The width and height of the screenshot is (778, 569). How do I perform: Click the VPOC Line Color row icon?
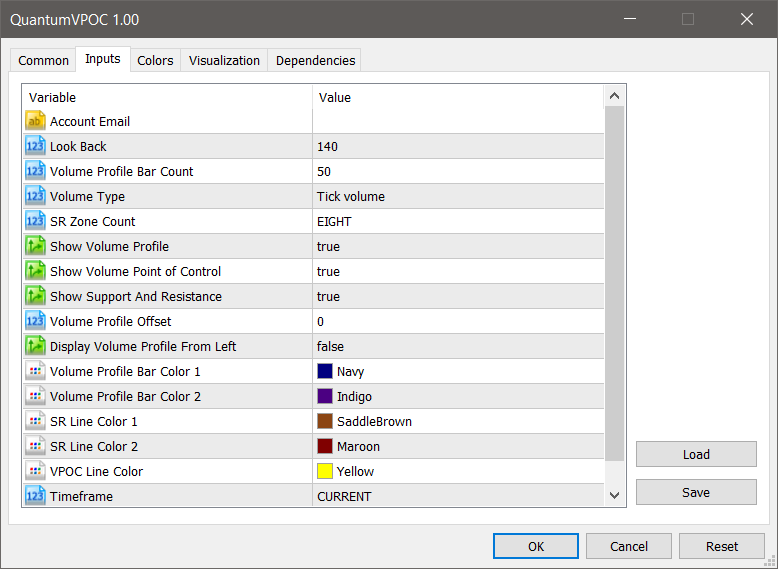tap(35, 471)
